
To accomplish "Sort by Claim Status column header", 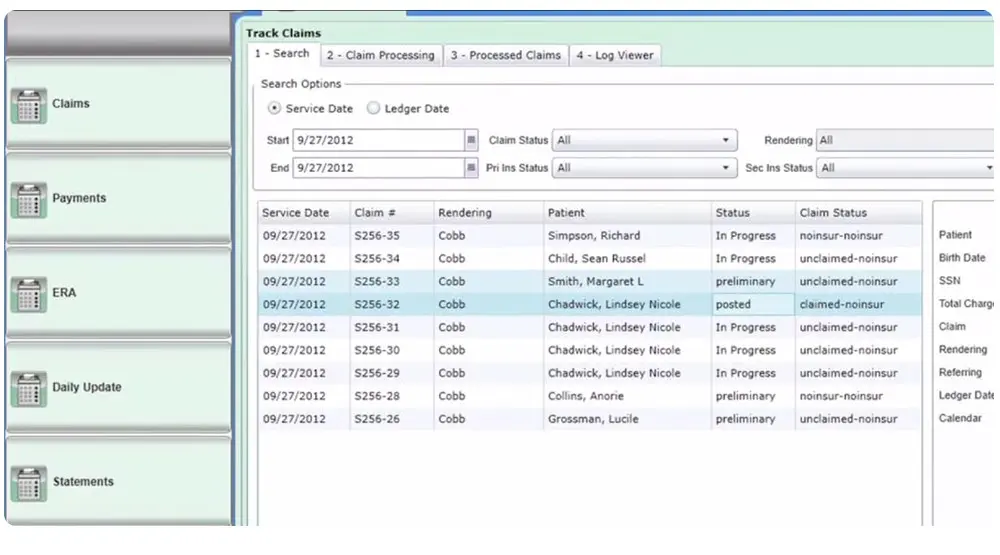I will [858, 212].
